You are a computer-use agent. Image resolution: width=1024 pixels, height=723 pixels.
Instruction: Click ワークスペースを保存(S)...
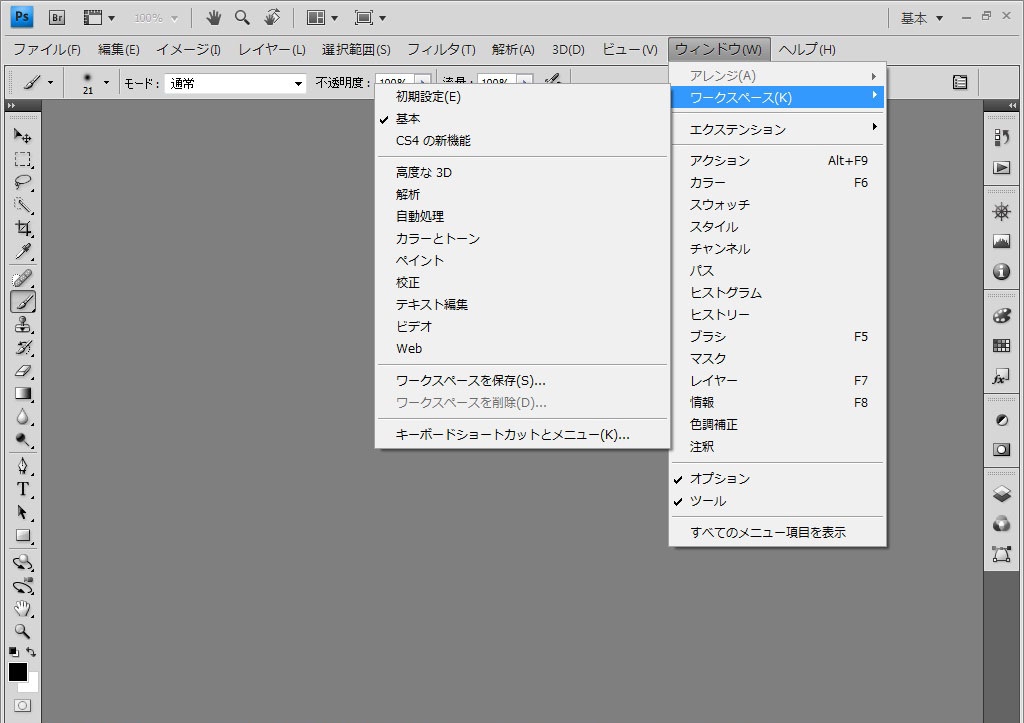(x=470, y=381)
